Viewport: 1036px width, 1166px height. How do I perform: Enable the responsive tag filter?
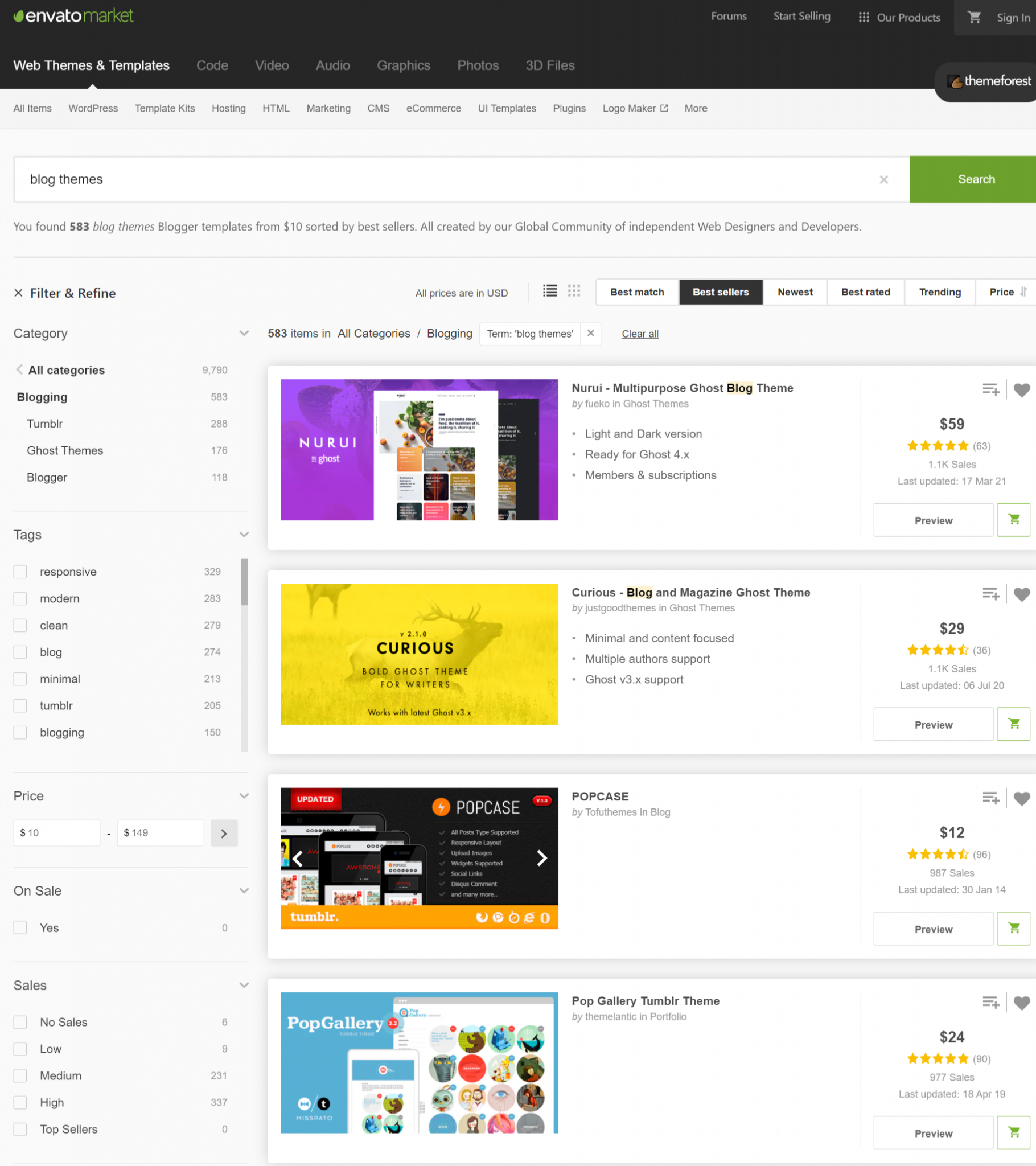[x=20, y=571]
